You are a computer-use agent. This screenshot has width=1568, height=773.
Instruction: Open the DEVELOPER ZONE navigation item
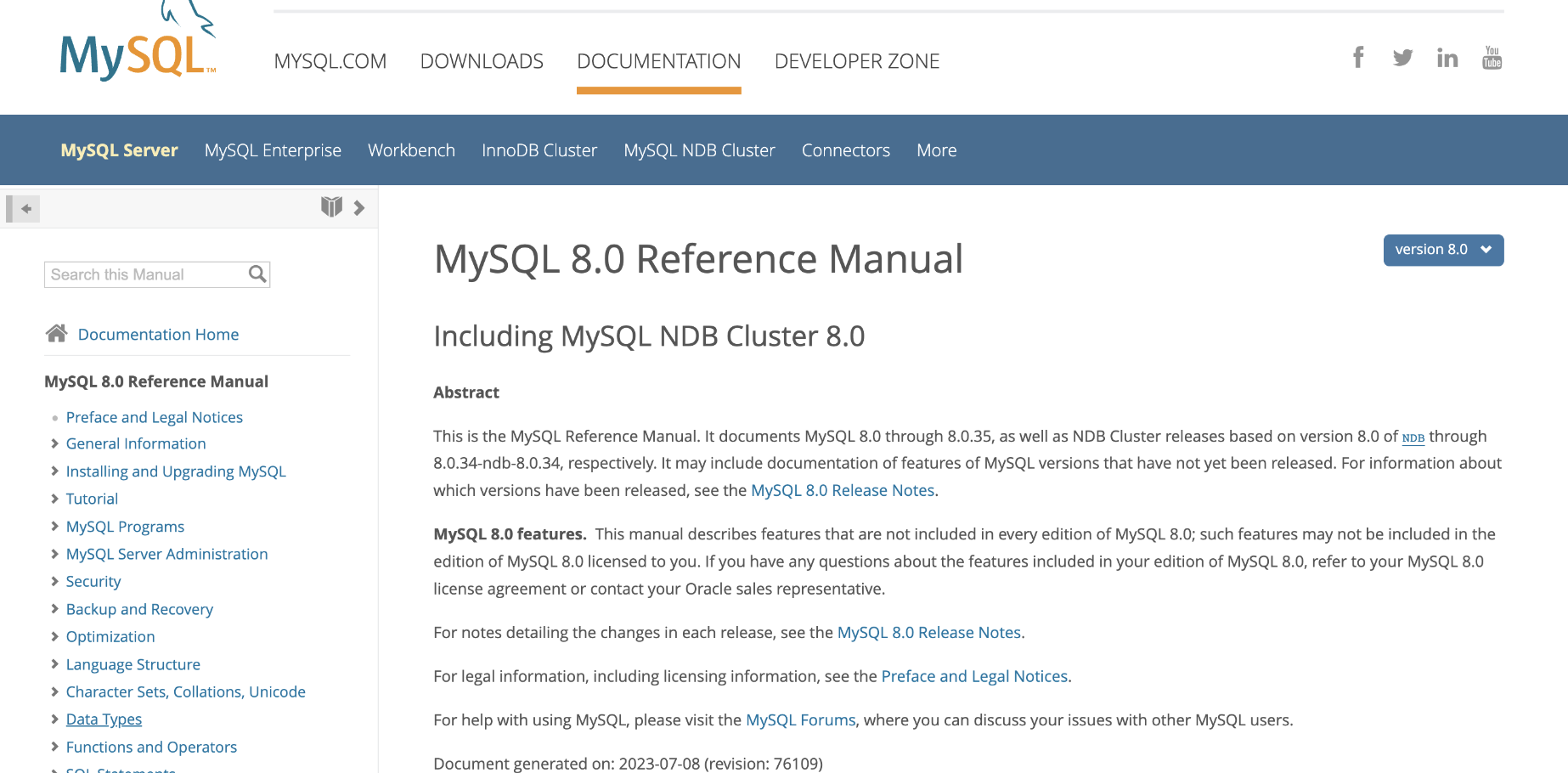coord(857,61)
